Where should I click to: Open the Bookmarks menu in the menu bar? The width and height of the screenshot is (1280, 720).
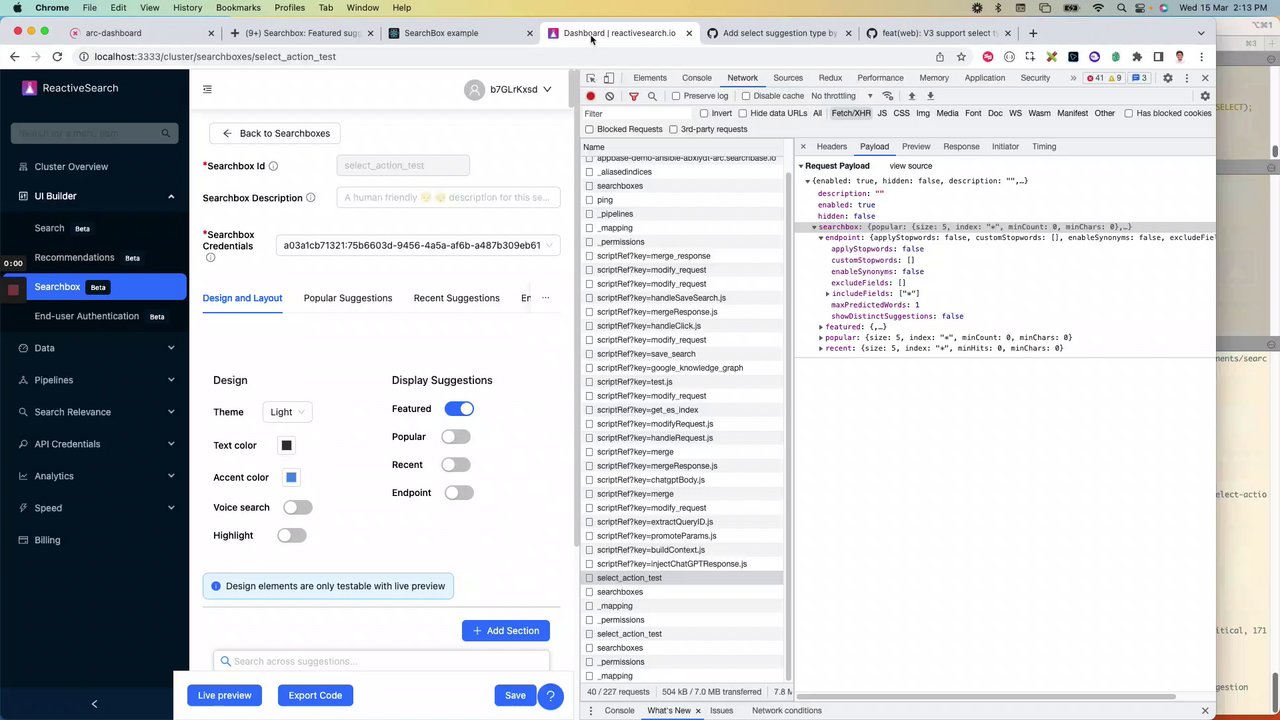click(238, 8)
